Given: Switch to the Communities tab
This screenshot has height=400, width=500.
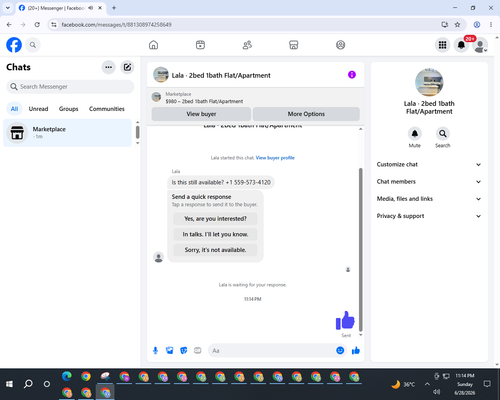Looking at the screenshot, I should pos(107,109).
